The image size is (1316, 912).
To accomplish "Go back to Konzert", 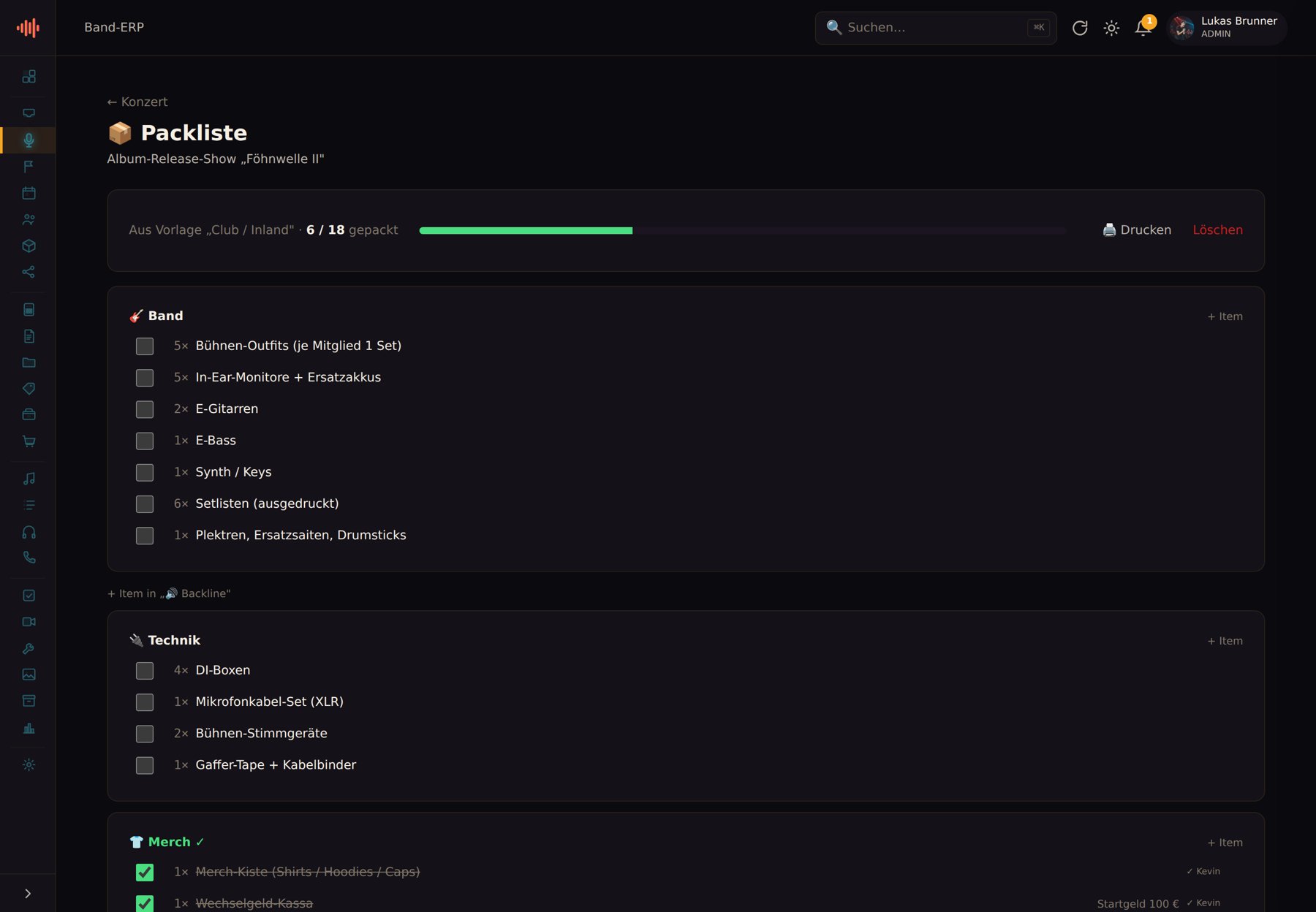I will pos(137,102).
